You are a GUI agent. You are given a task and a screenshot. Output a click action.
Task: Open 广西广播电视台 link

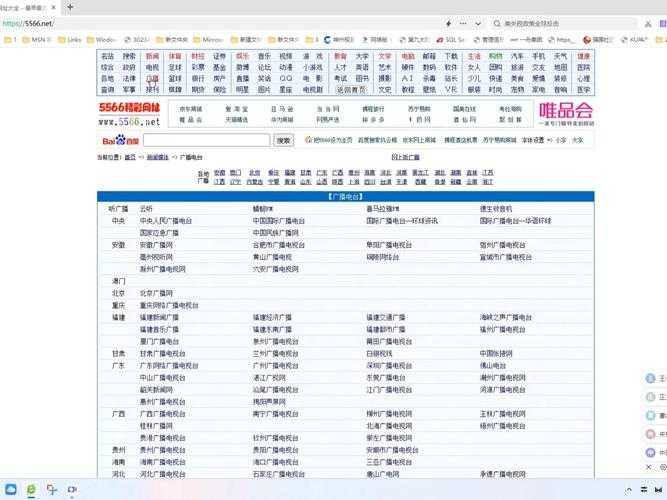point(162,414)
